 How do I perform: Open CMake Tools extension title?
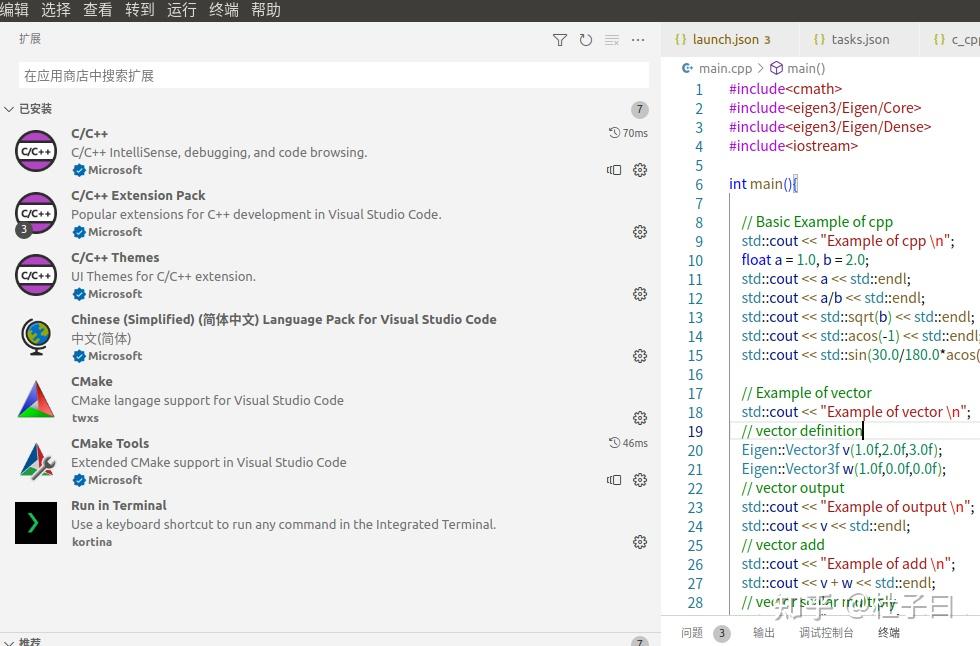point(110,444)
